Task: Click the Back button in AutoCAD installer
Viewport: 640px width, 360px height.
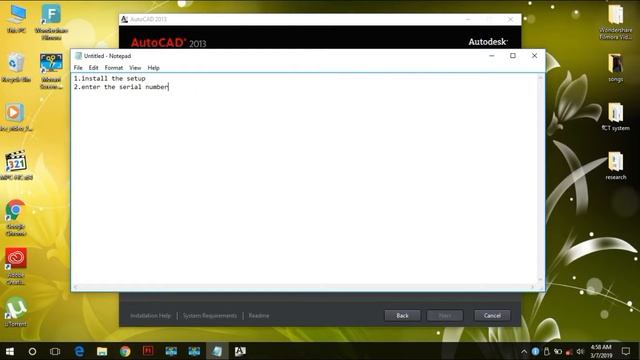Action: [402, 316]
